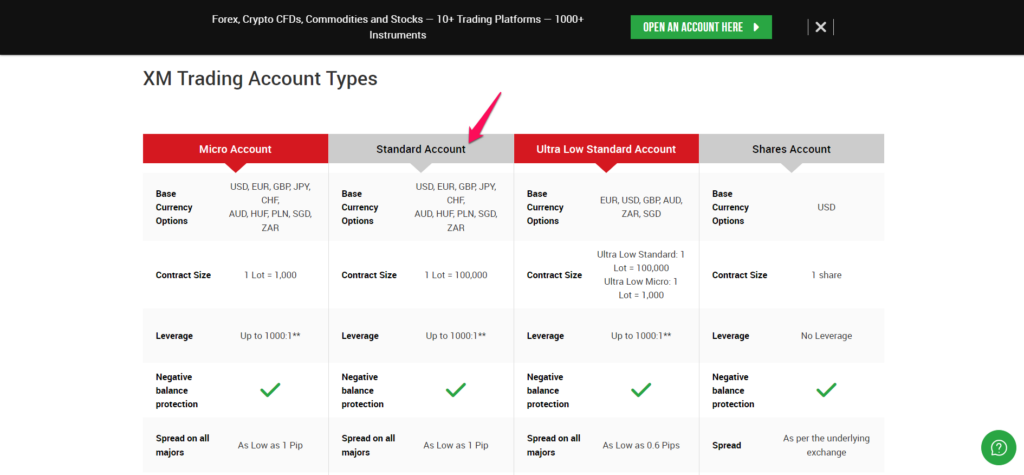The image size is (1024, 475).
Task: Click 'EUR, USD, GBP, AUD, ZAR, SGD' currency list
Action: click(641, 207)
